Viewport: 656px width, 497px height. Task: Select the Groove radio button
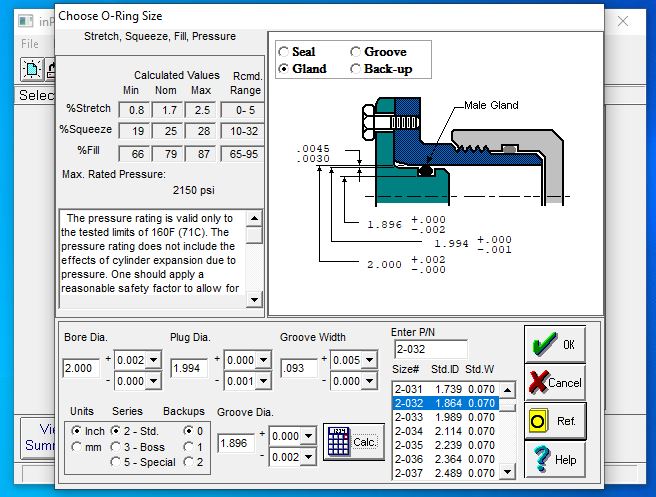(355, 51)
